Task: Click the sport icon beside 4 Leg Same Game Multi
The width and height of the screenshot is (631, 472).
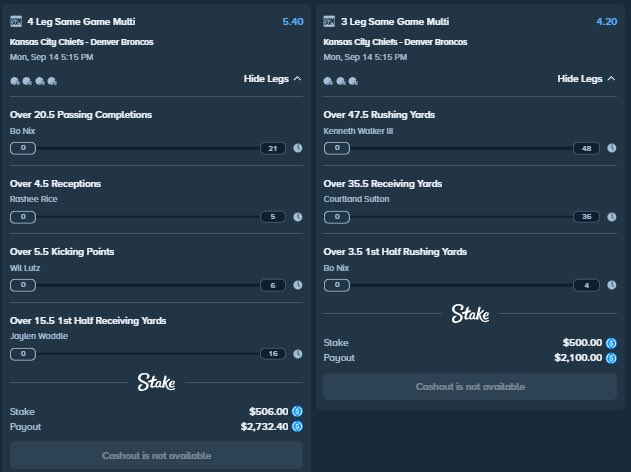Action: click(x=16, y=21)
